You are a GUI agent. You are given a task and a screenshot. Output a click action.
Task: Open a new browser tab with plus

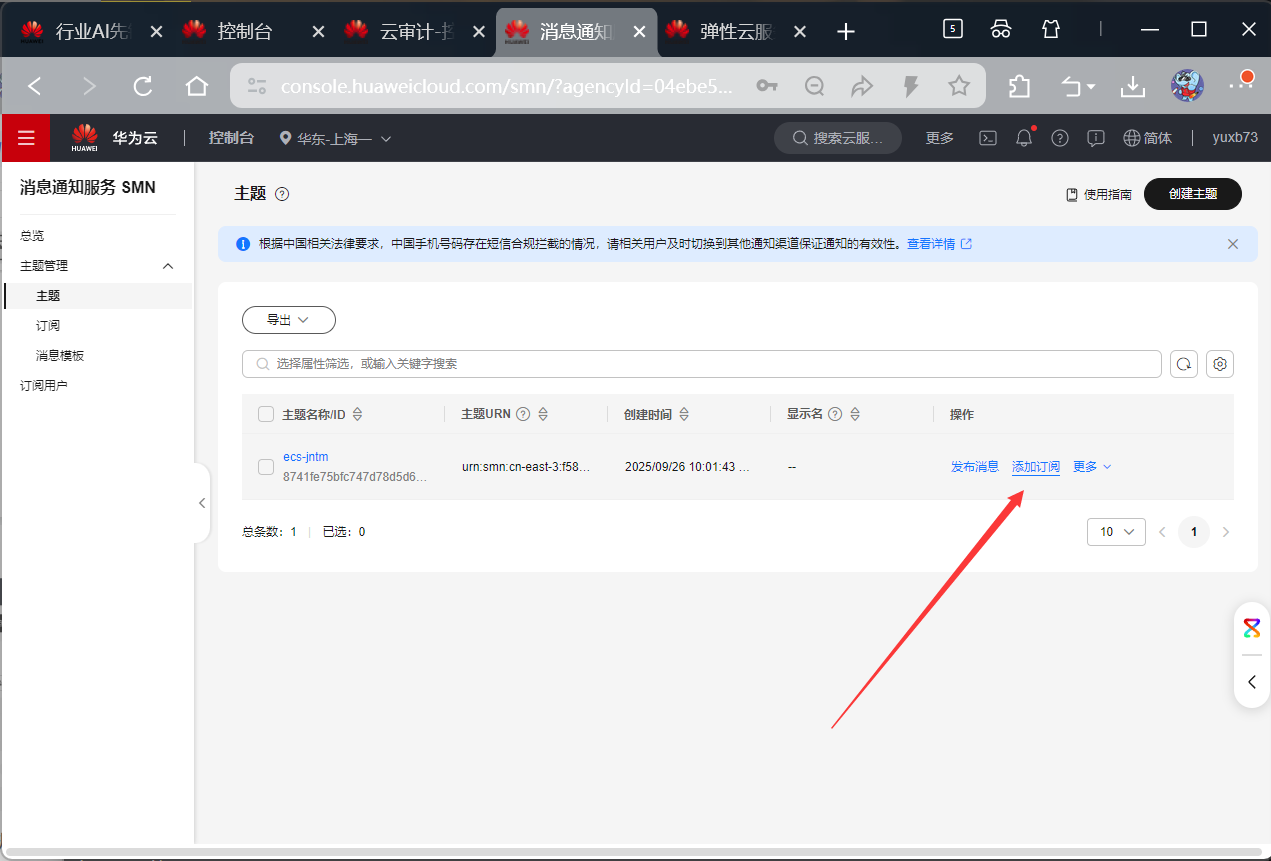[x=846, y=31]
